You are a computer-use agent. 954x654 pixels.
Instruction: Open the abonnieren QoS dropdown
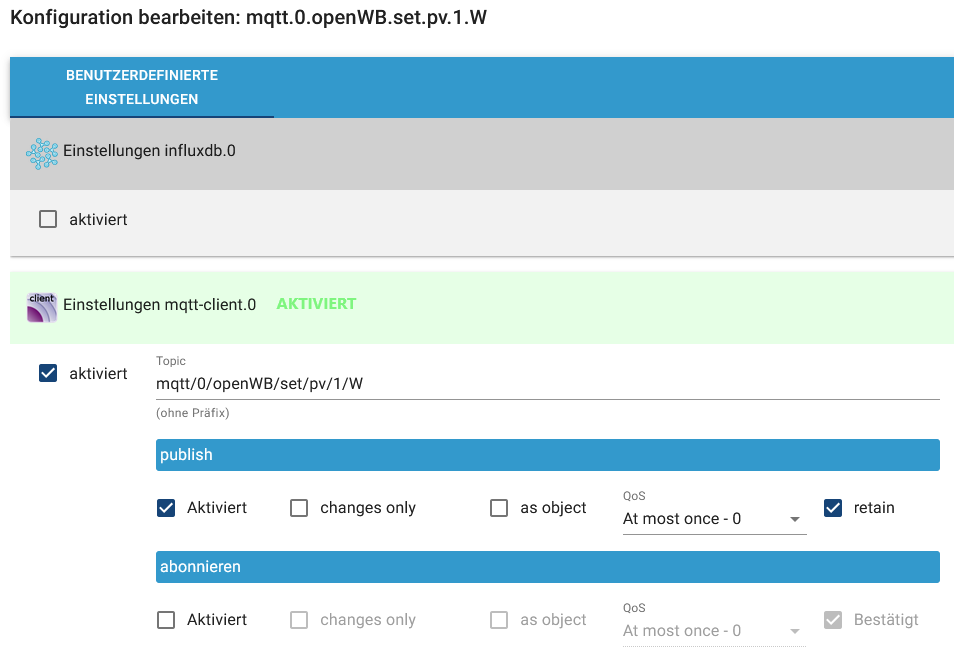click(x=705, y=631)
